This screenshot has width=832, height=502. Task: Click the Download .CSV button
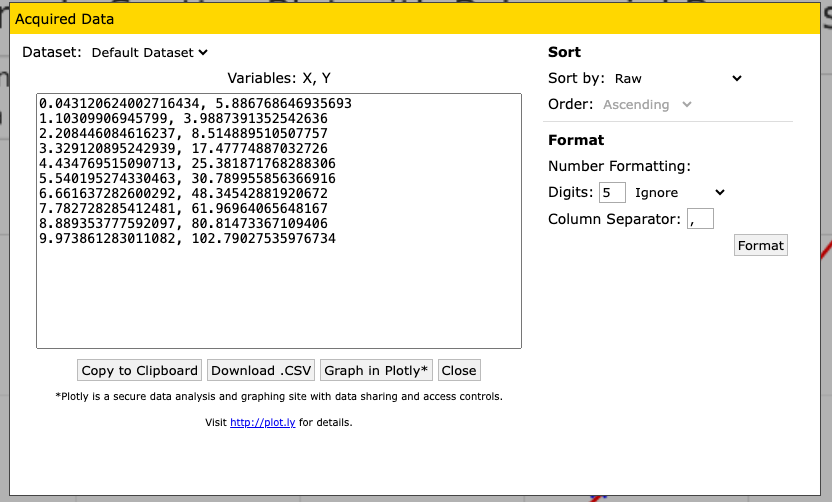(x=261, y=370)
